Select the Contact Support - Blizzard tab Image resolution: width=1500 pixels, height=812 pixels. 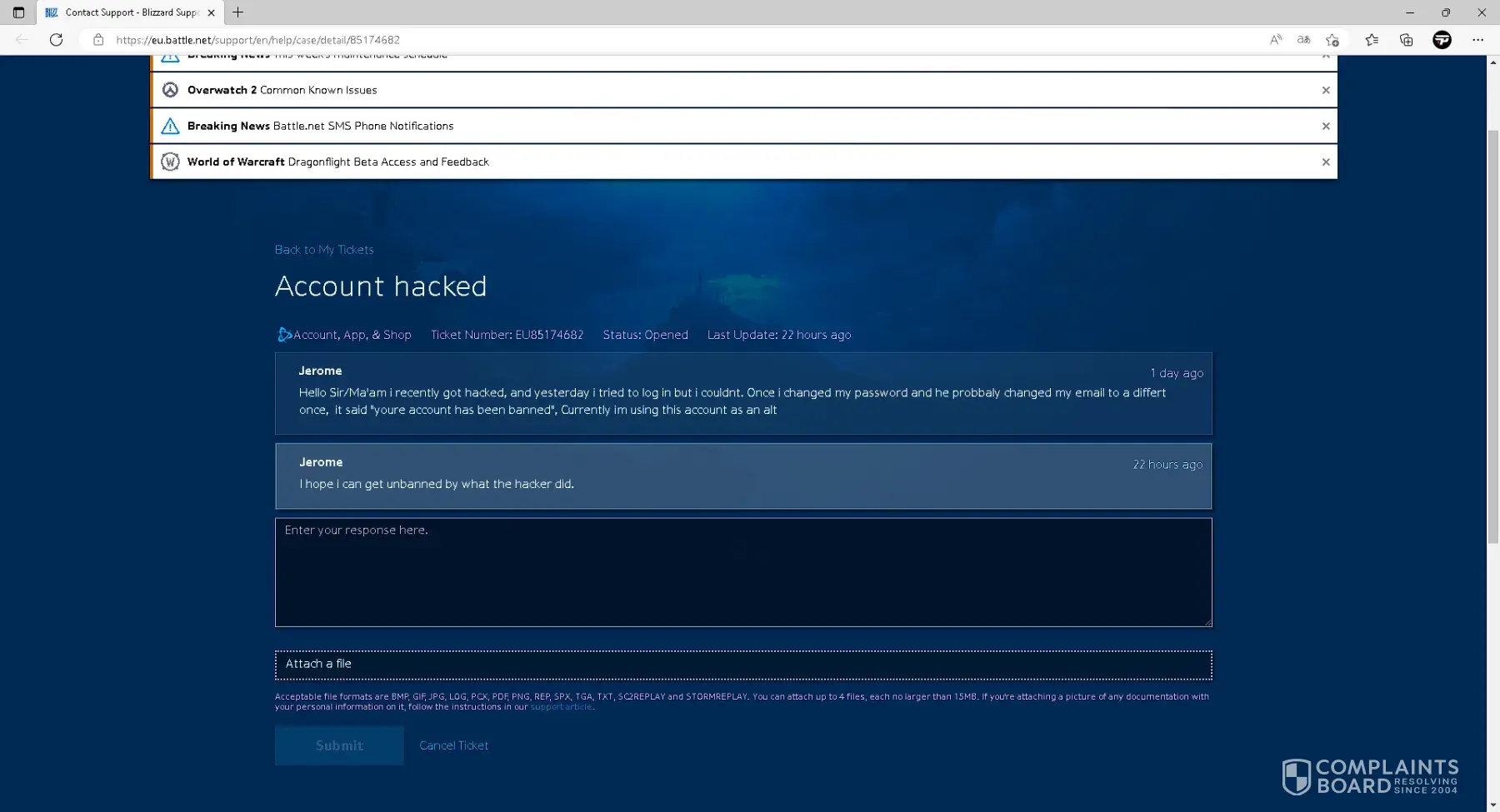[129, 12]
